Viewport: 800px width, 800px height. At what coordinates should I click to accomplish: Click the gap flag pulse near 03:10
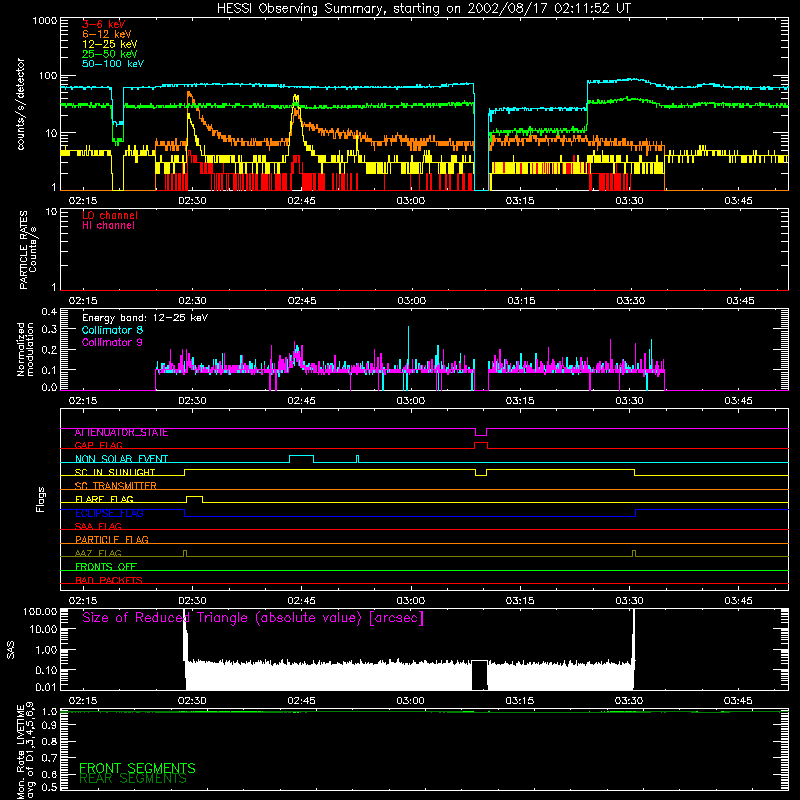481,445
